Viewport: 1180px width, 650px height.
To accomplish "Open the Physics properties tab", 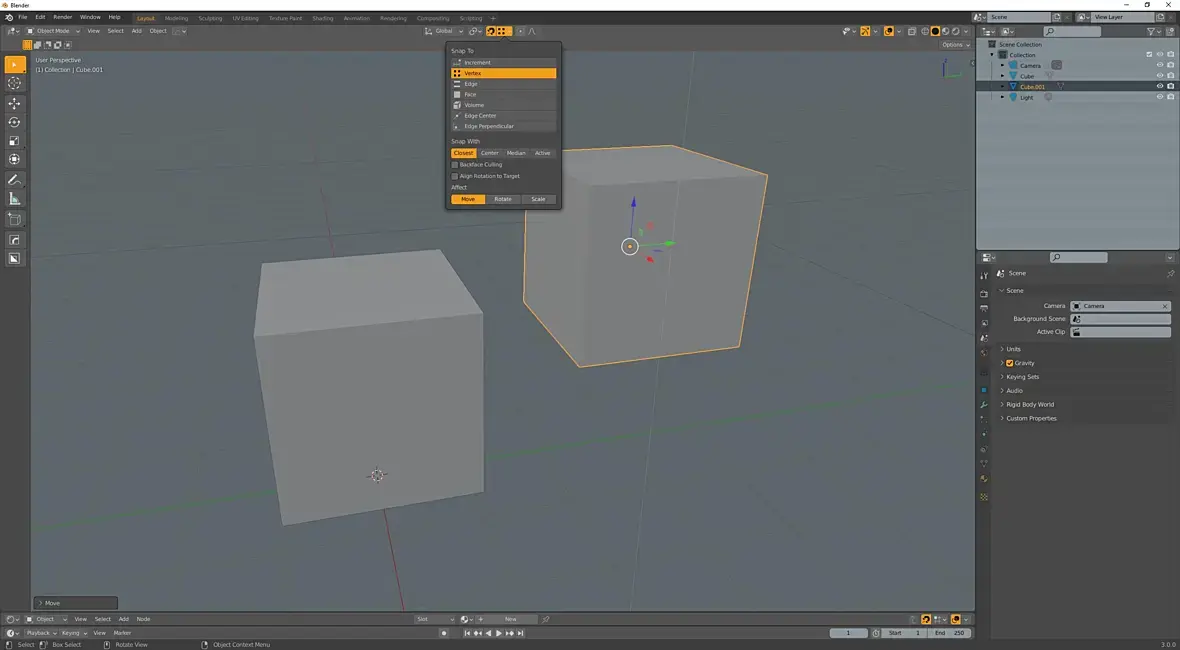I will pos(984,434).
